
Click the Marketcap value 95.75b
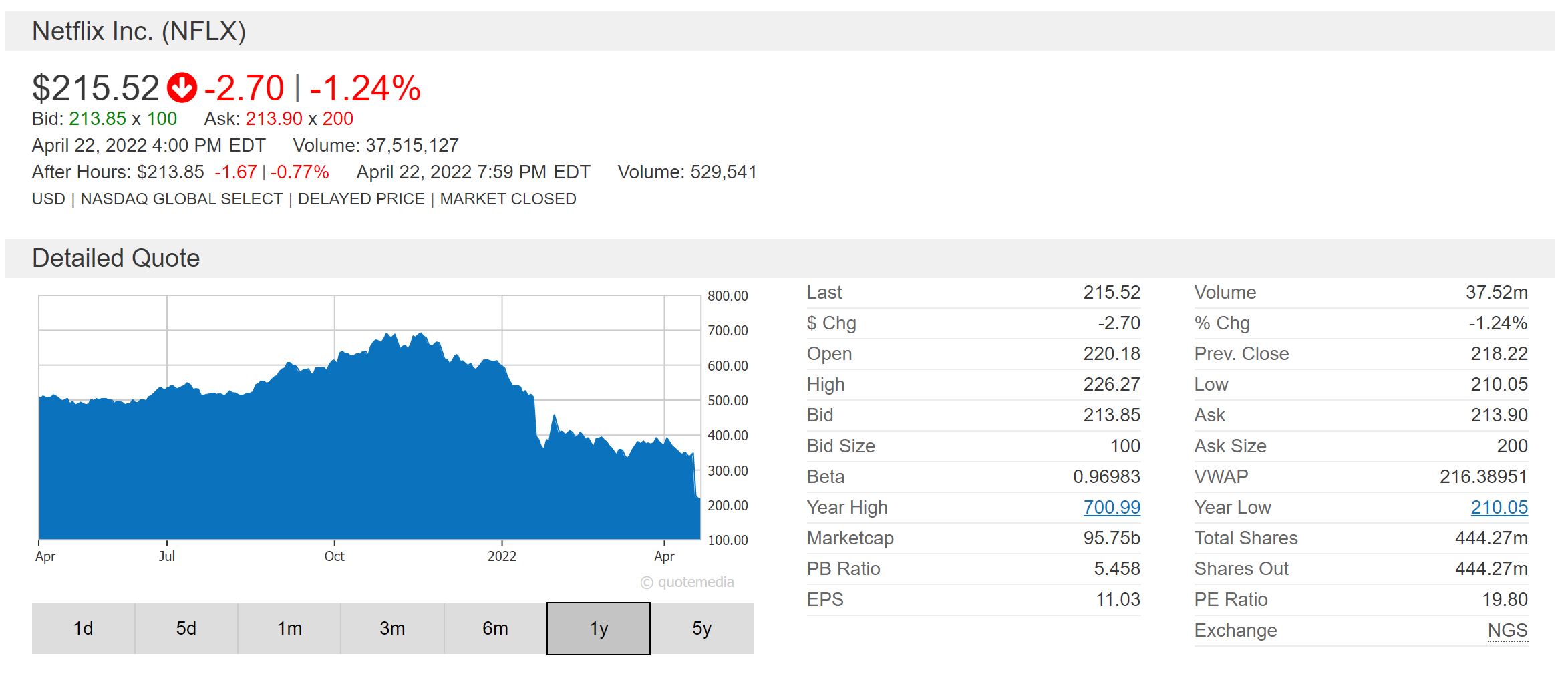click(1111, 538)
